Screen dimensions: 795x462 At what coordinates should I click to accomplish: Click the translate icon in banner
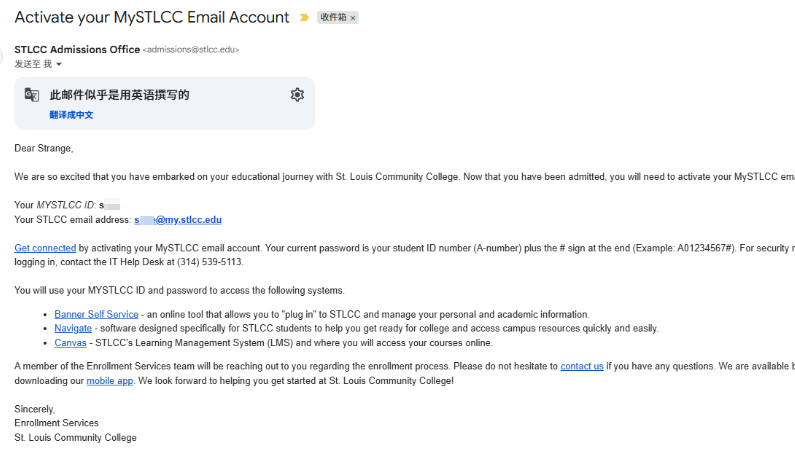click(32, 95)
